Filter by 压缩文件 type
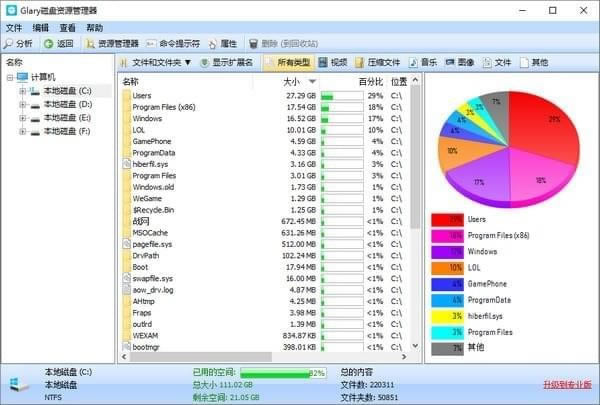This screenshot has width=600, height=405. [x=377, y=62]
